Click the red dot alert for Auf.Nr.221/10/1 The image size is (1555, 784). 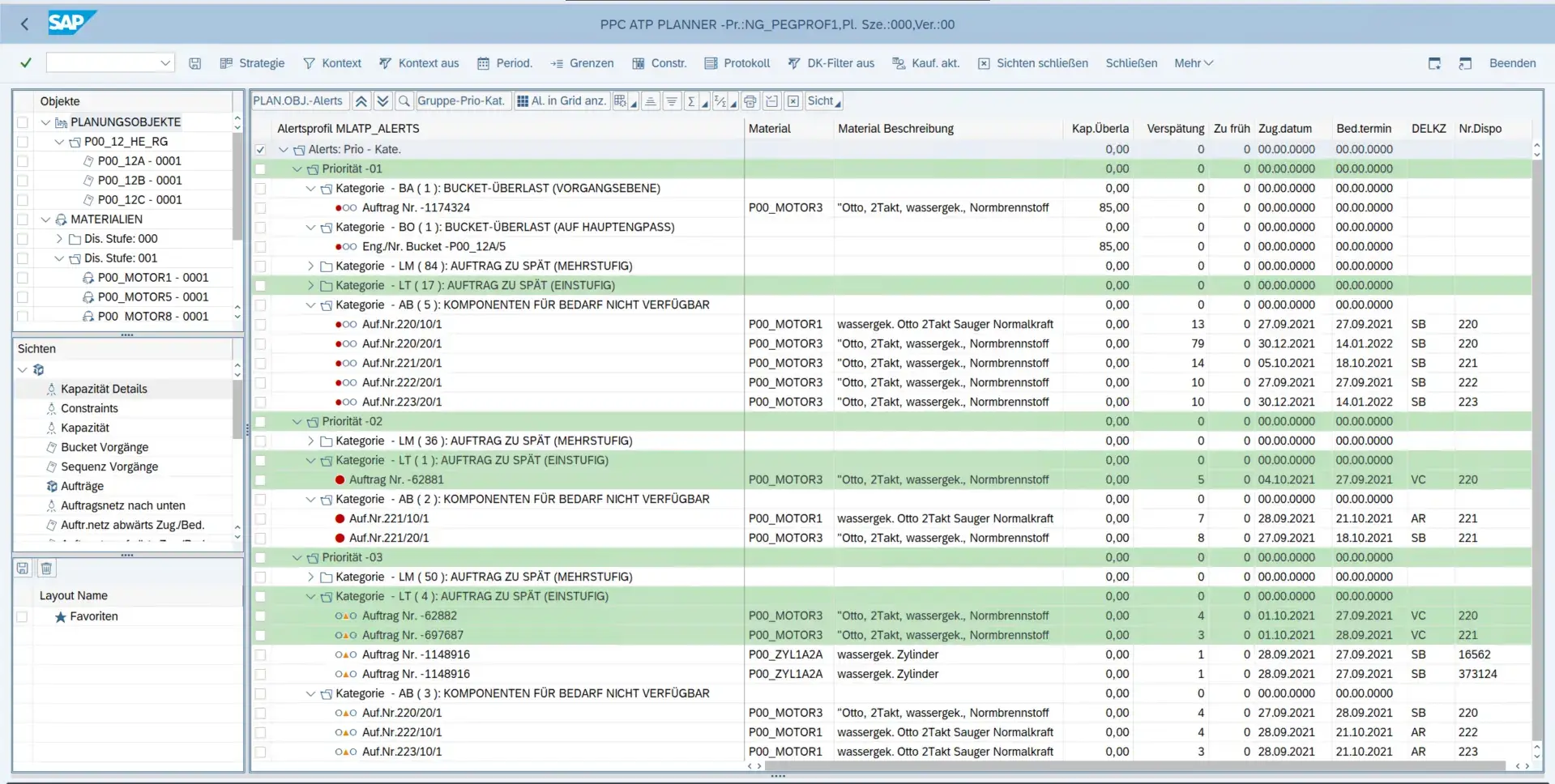tap(340, 518)
